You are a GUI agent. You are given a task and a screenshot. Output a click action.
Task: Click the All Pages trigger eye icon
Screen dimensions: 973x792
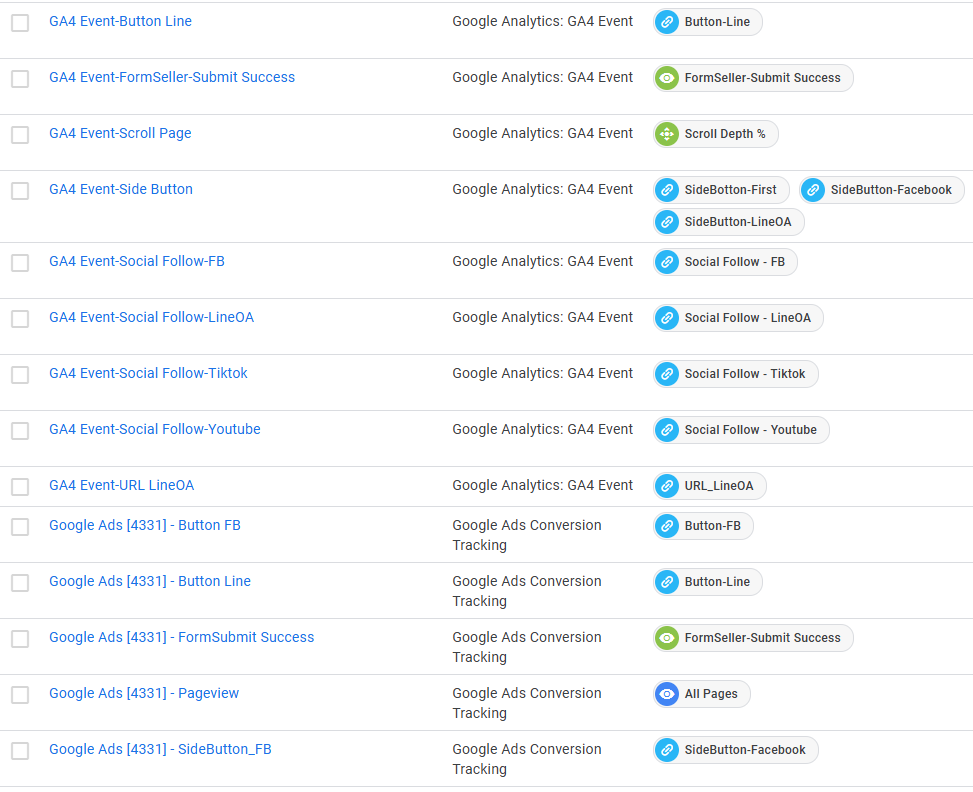click(x=667, y=694)
